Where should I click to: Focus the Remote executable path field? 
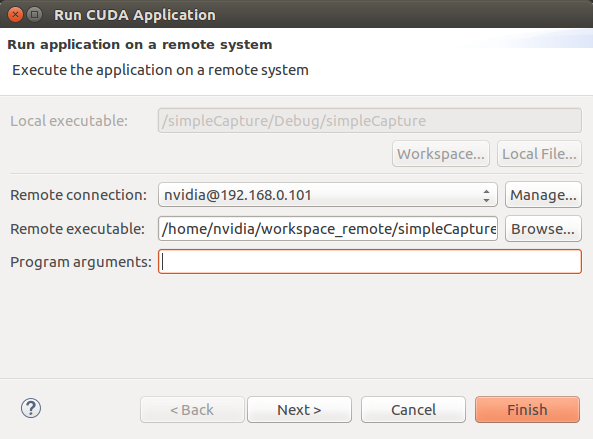pyautogui.click(x=328, y=229)
